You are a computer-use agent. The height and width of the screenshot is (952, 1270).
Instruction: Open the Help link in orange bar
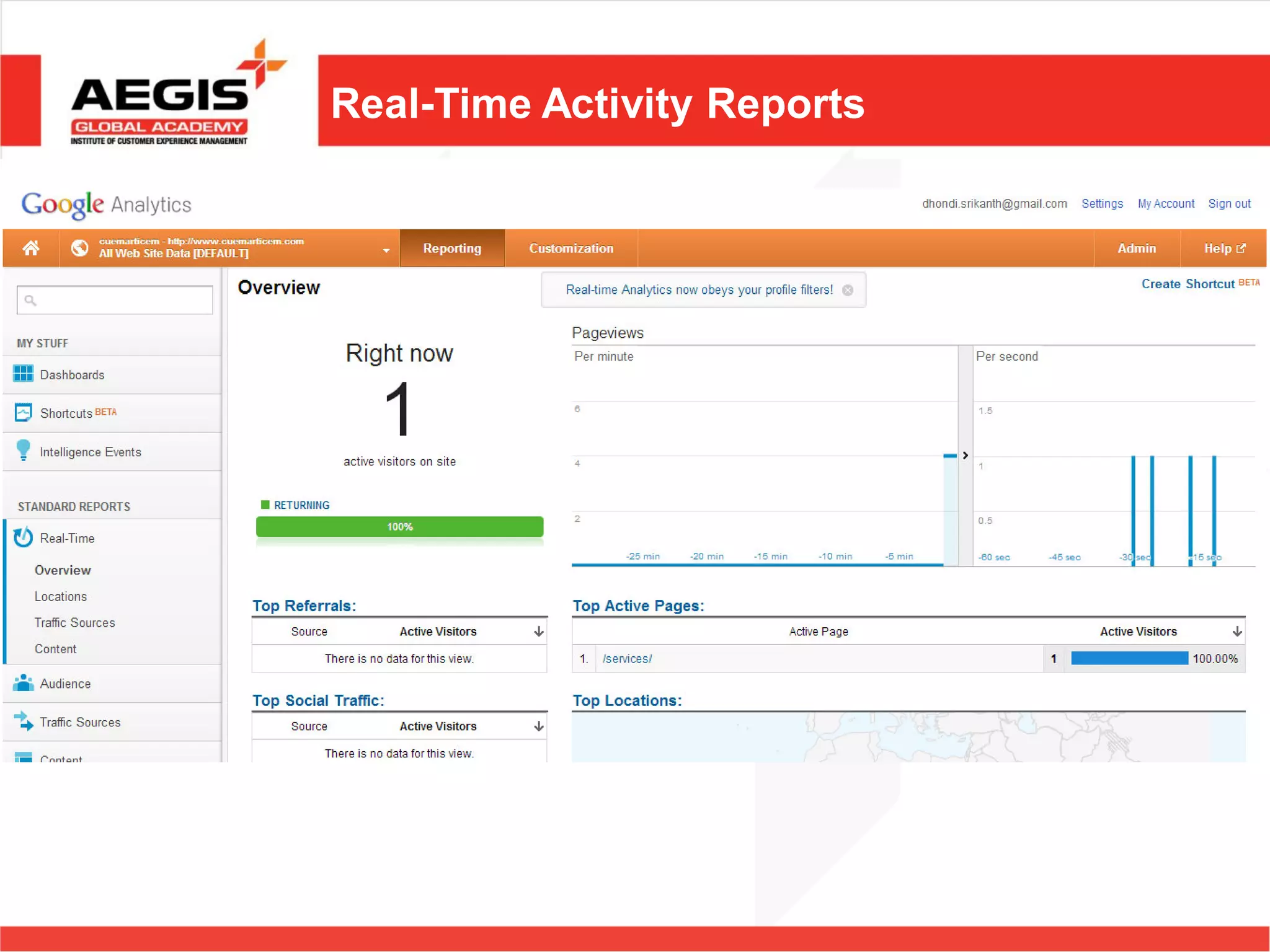point(1224,249)
